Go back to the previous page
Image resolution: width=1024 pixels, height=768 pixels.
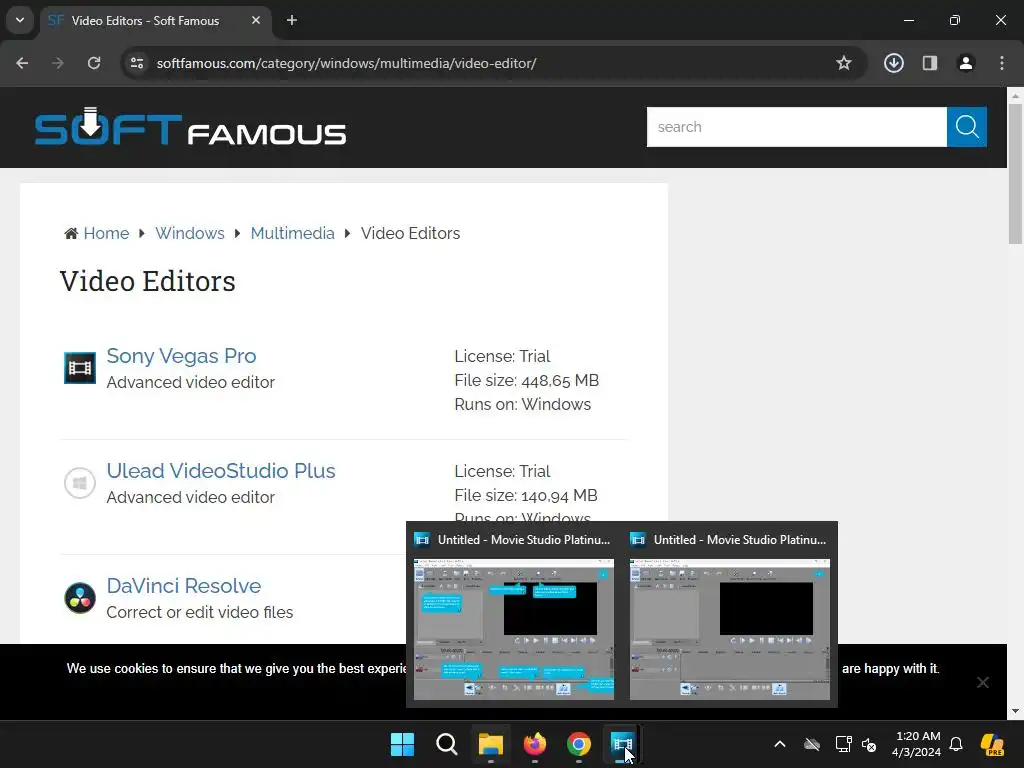coord(22,63)
